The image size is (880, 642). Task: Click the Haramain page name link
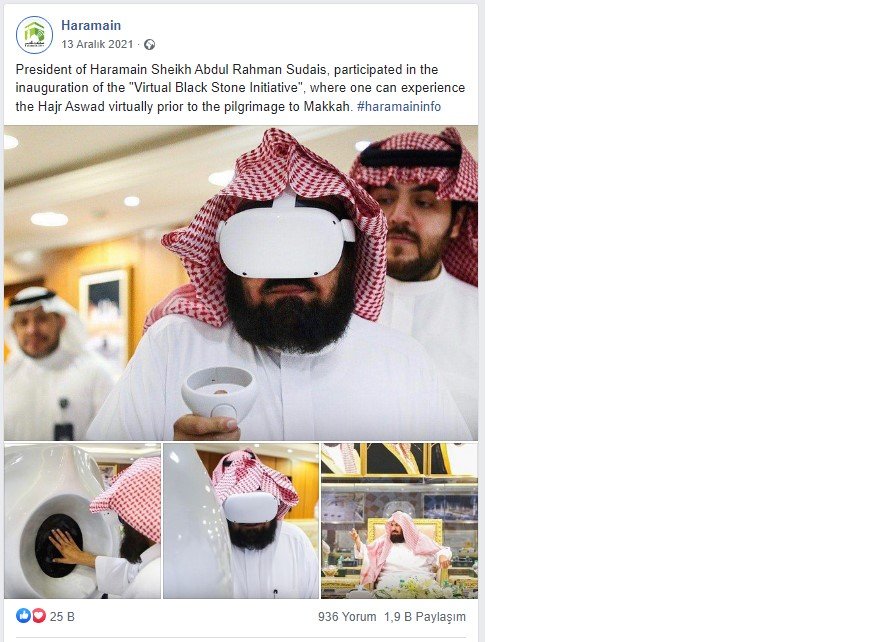click(91, 25)
